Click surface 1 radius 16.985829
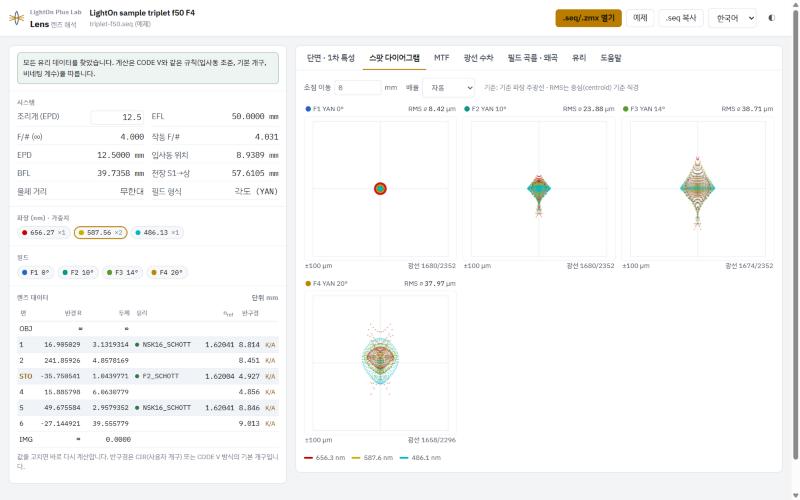The image size is (800, 500). tap(62, 345)
